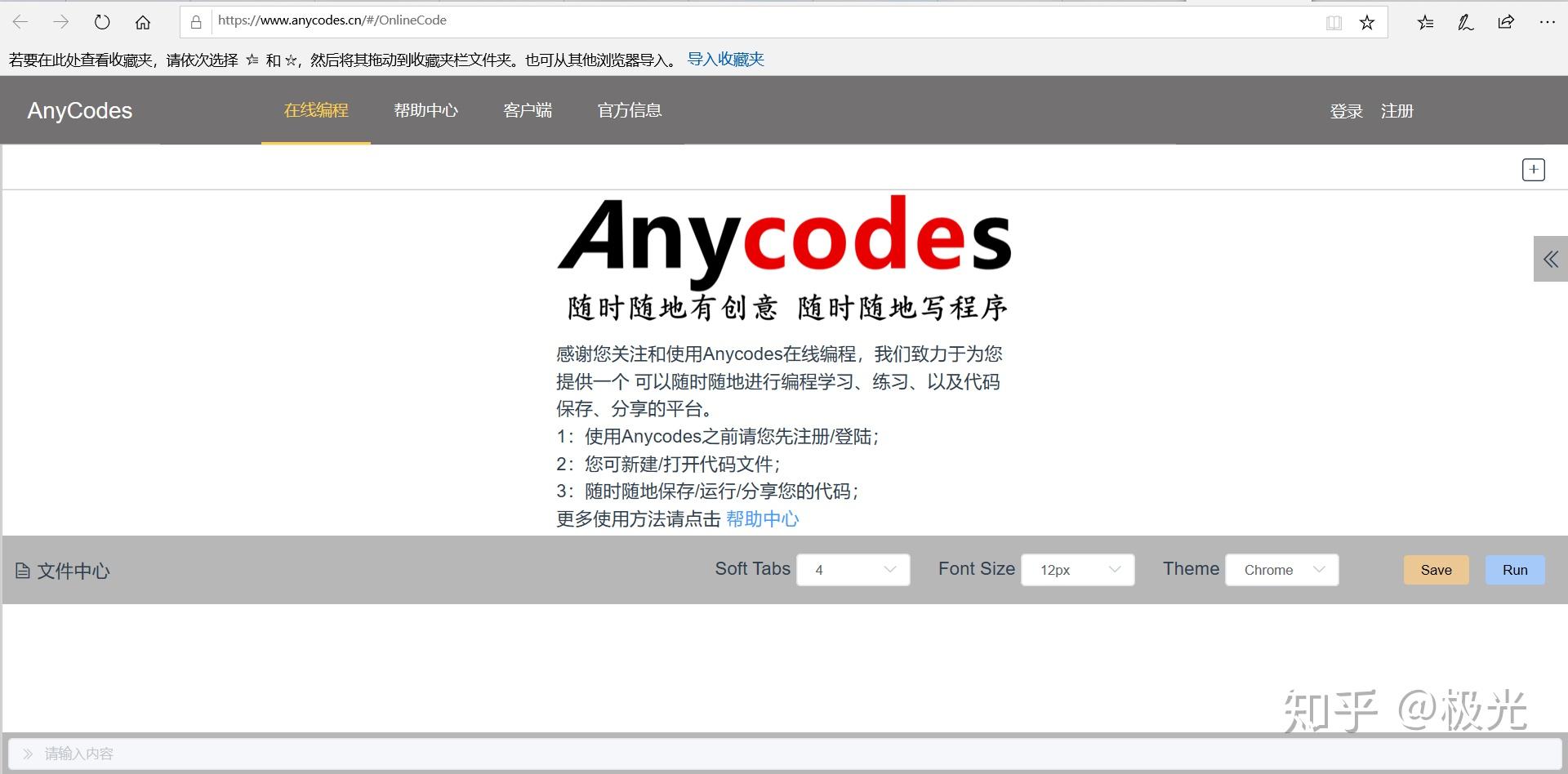Open the 客户端 menu item
1568x774 pixels.
tap(528, 110)
